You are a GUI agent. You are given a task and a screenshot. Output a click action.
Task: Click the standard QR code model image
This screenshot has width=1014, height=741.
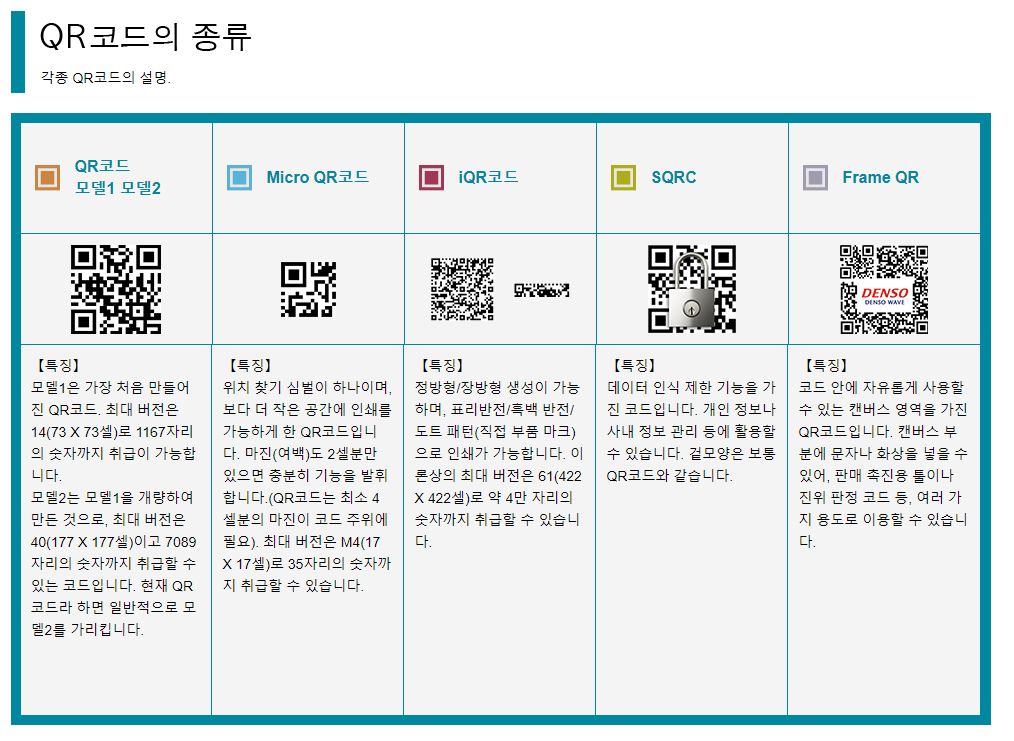[x=116, y=289]
